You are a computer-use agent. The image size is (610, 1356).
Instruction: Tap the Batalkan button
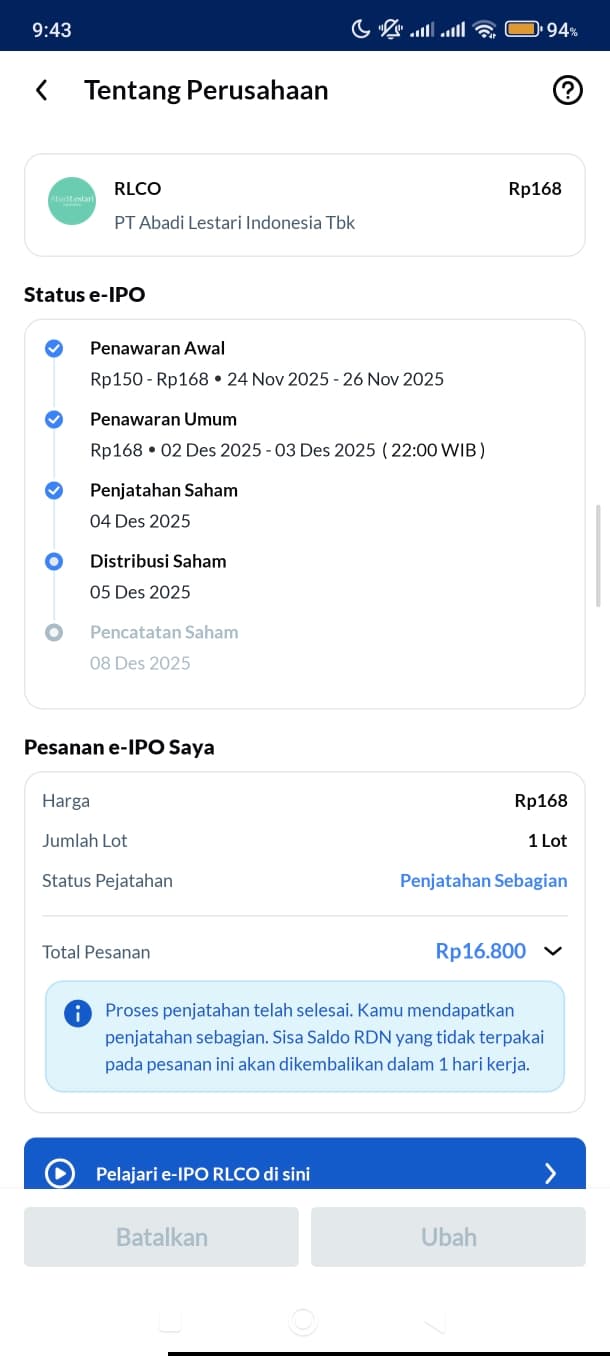click(x=161, y=1237)
